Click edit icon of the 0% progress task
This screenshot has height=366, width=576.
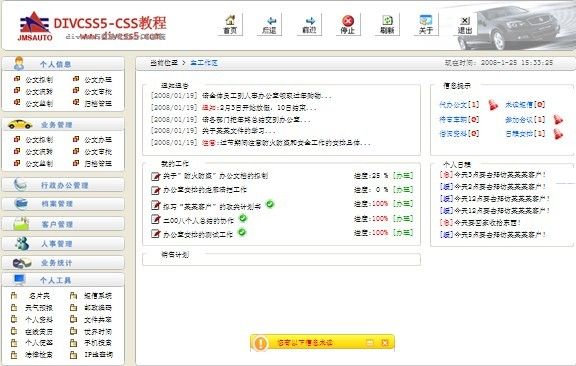156,190
